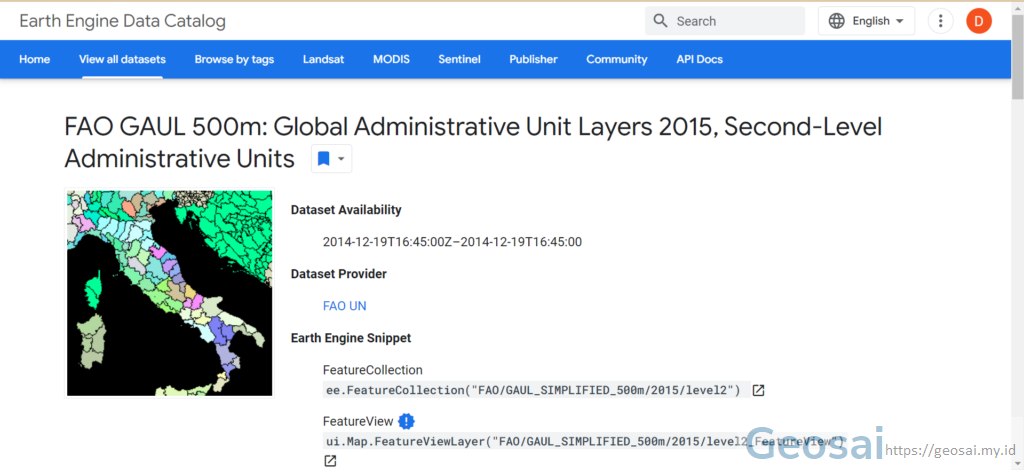
Task: Select View all datasets tab
Action: 122,59
